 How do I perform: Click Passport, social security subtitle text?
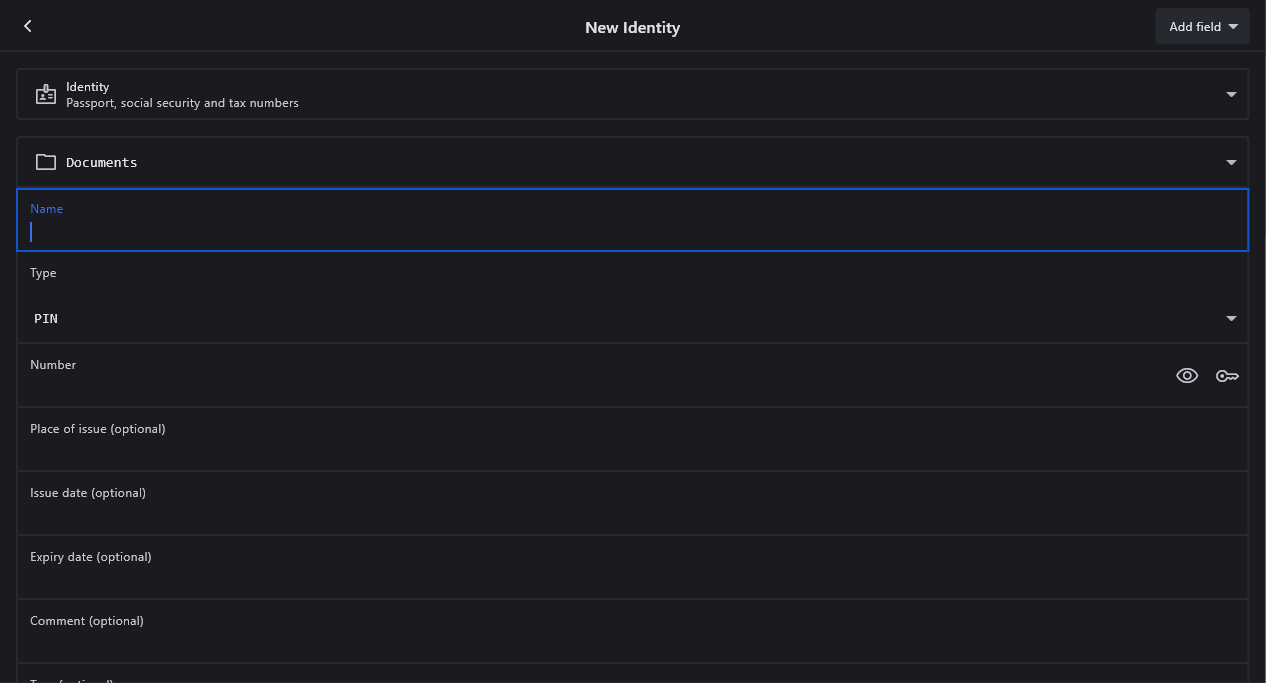(182, 103)
